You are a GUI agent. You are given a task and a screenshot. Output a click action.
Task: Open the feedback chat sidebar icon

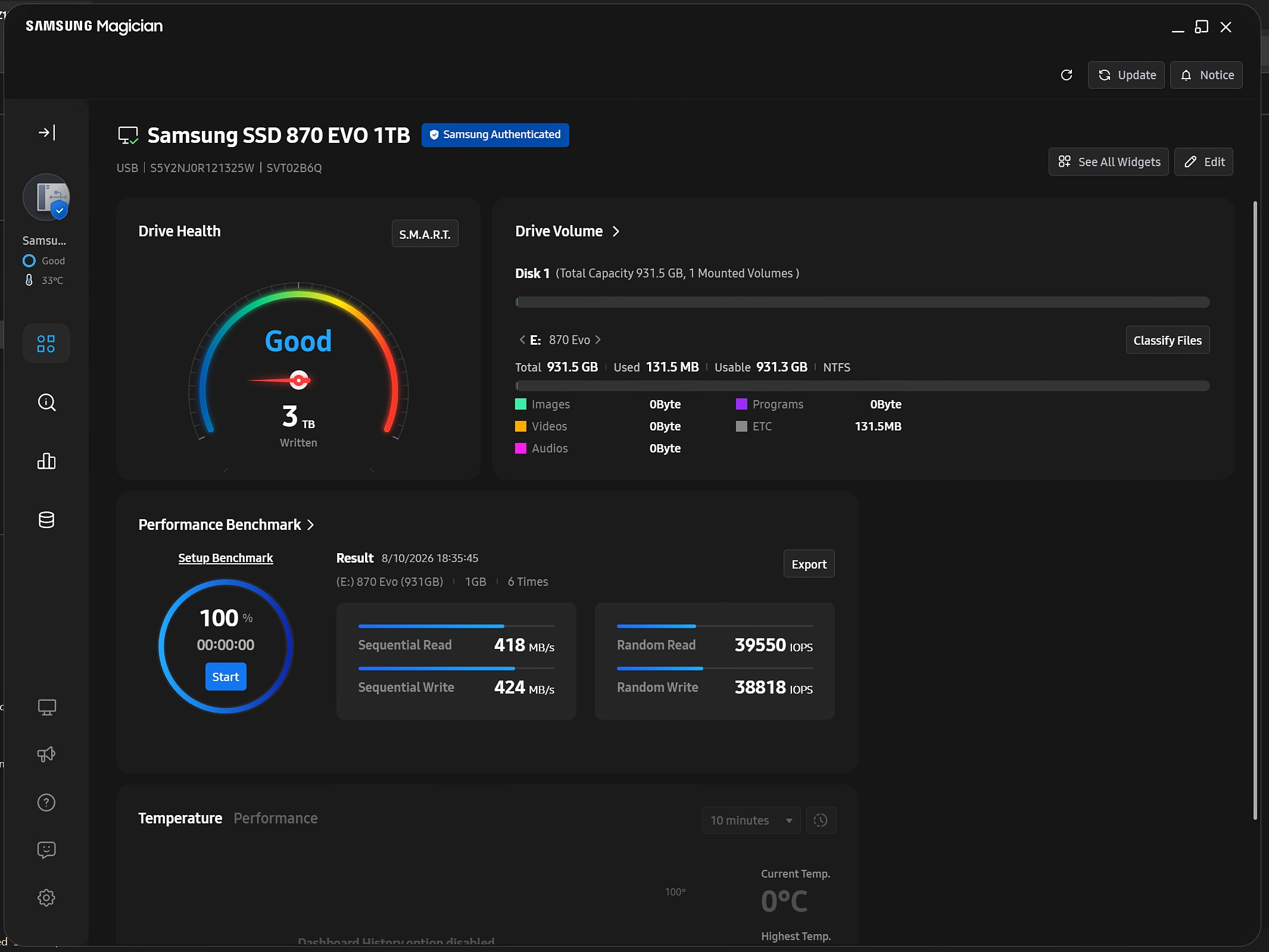coord(46,850)
